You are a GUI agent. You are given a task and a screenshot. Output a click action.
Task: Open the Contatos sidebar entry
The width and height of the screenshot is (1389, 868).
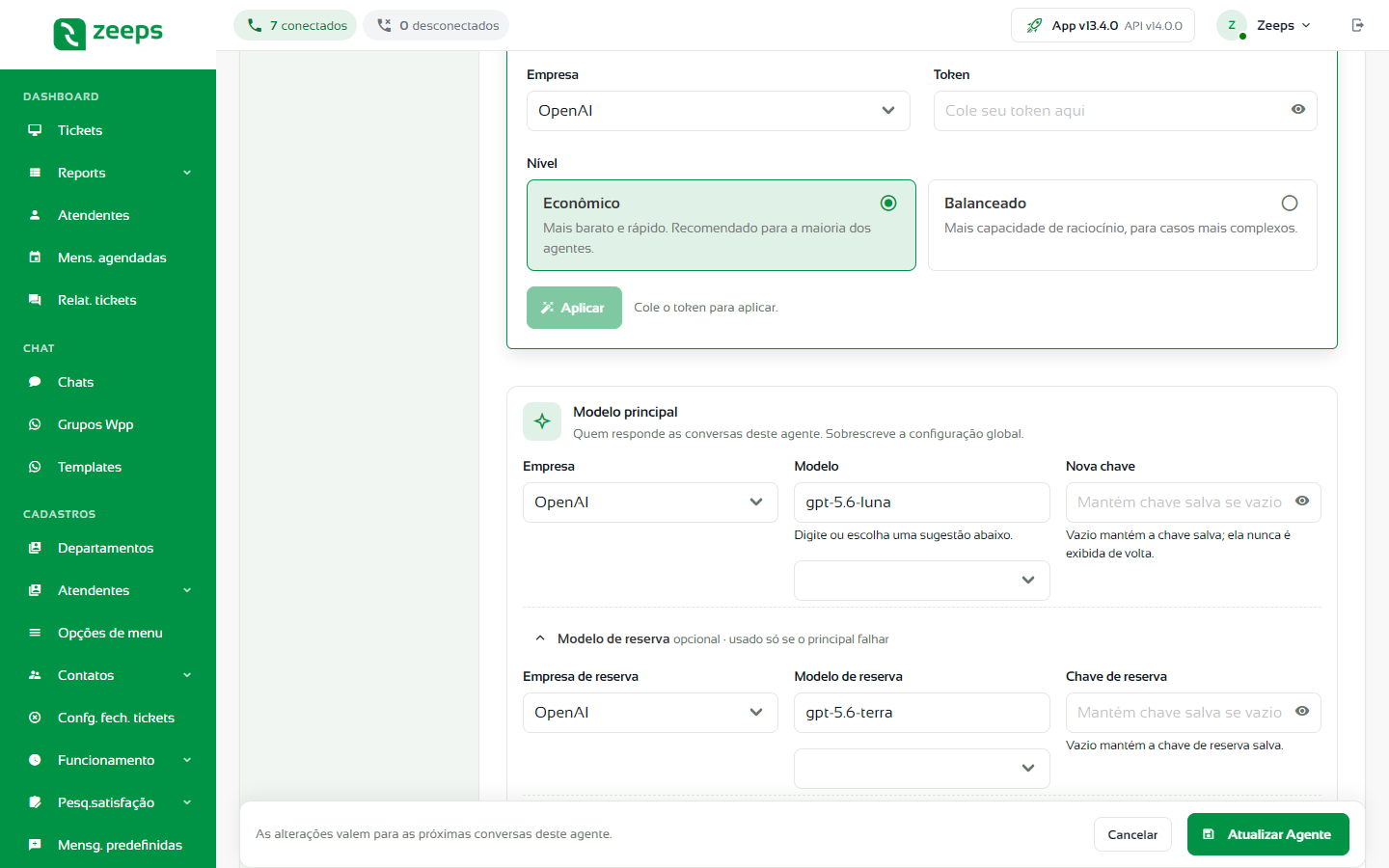108,675
